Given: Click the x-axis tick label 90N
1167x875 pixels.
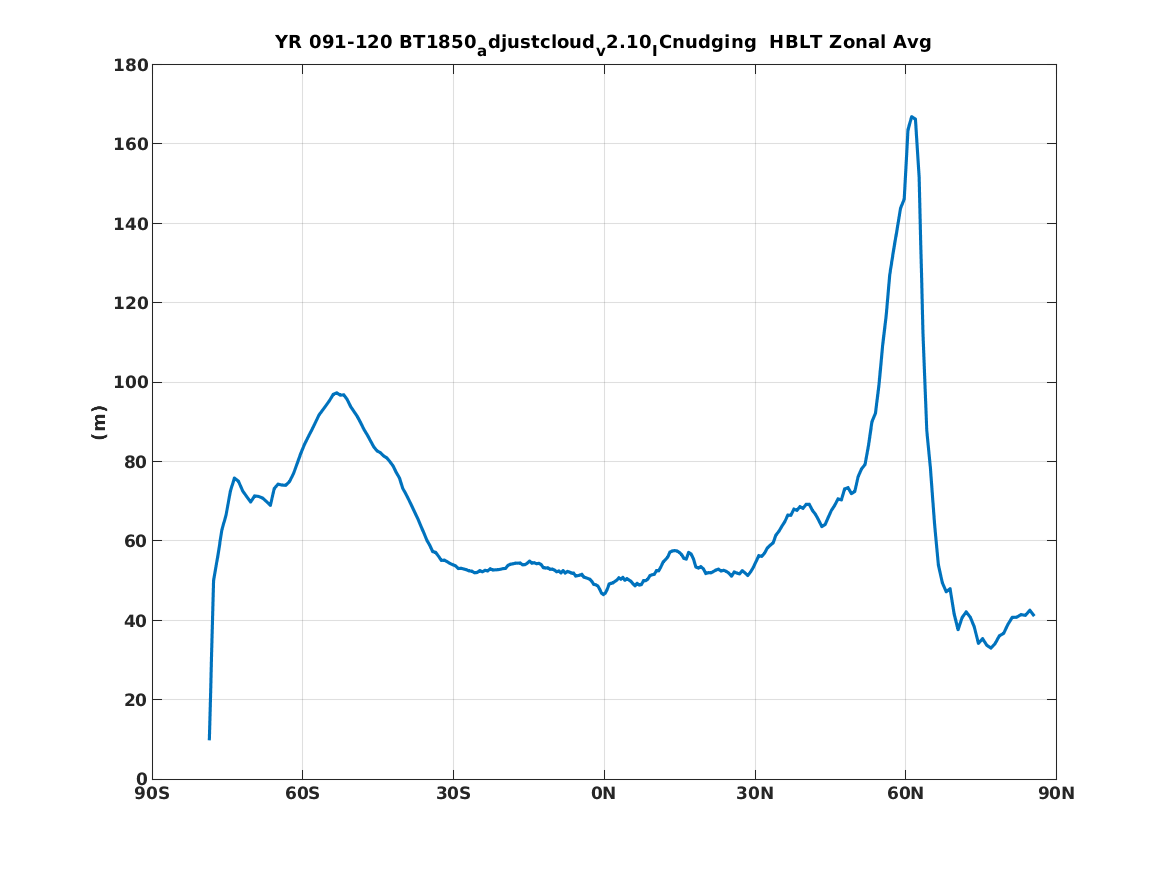Looking at the screenshot, I should pos(1056,794).
